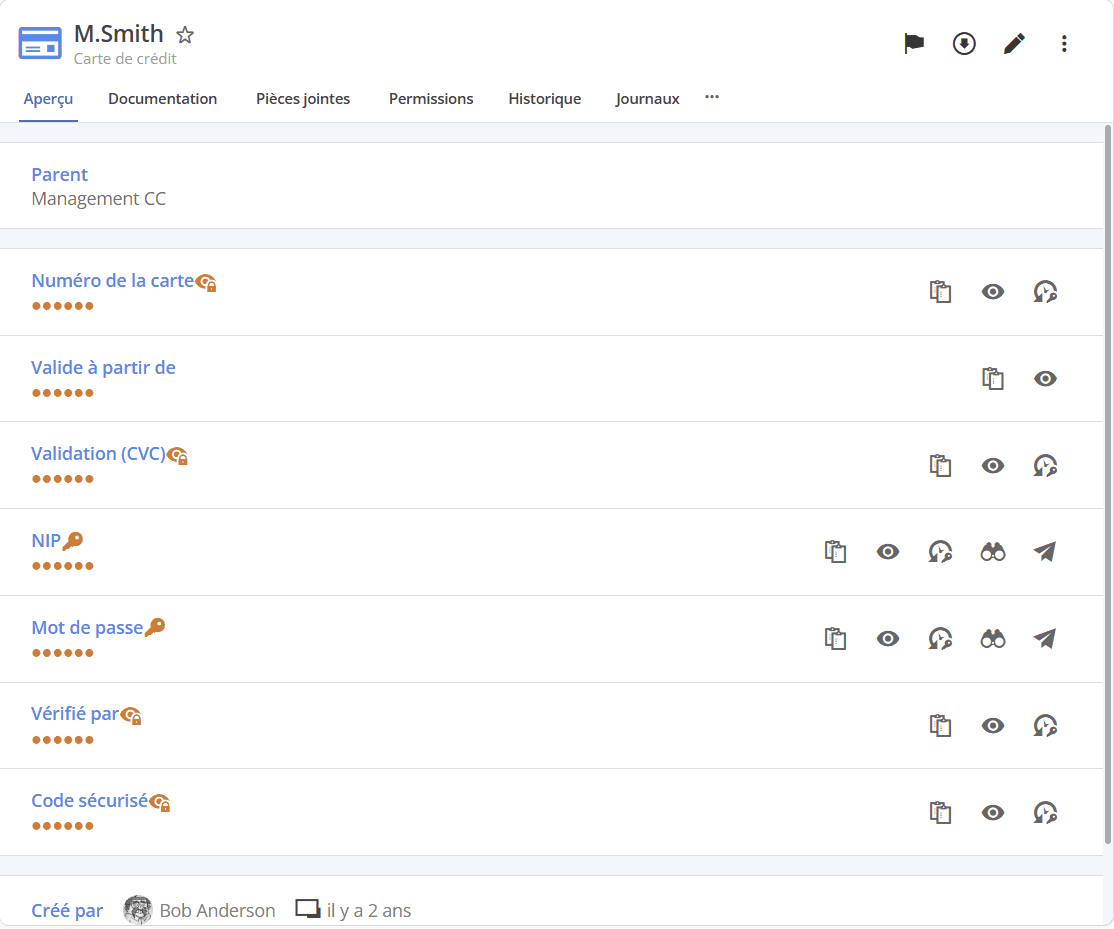Toggle visibility of Valide à partir de
Screen dimensions: 1114x929
click(x=1045, y=378)
